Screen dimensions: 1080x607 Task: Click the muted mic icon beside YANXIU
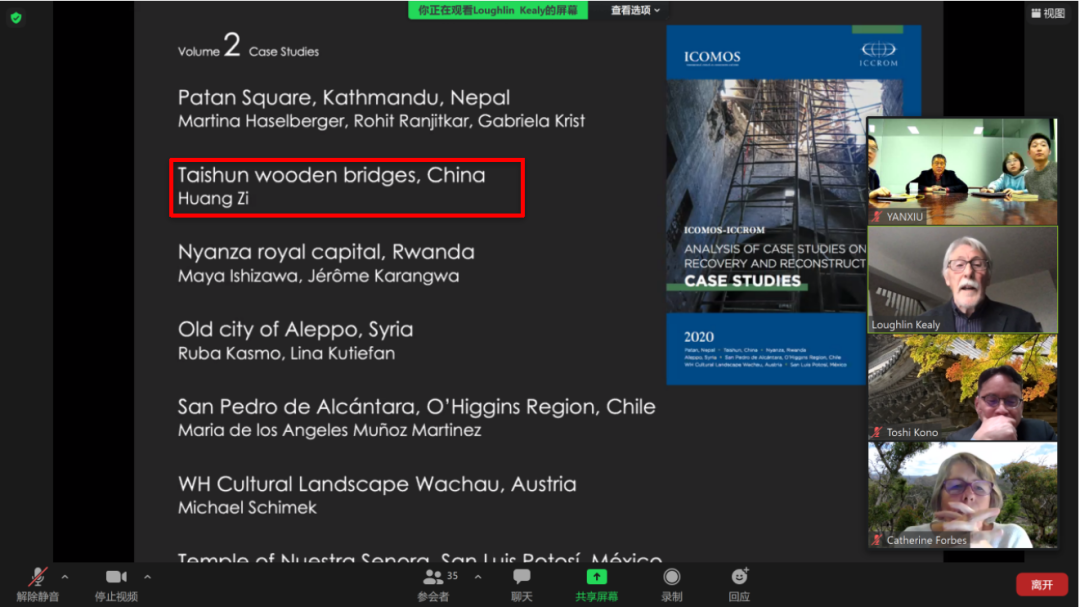point(877,216)
